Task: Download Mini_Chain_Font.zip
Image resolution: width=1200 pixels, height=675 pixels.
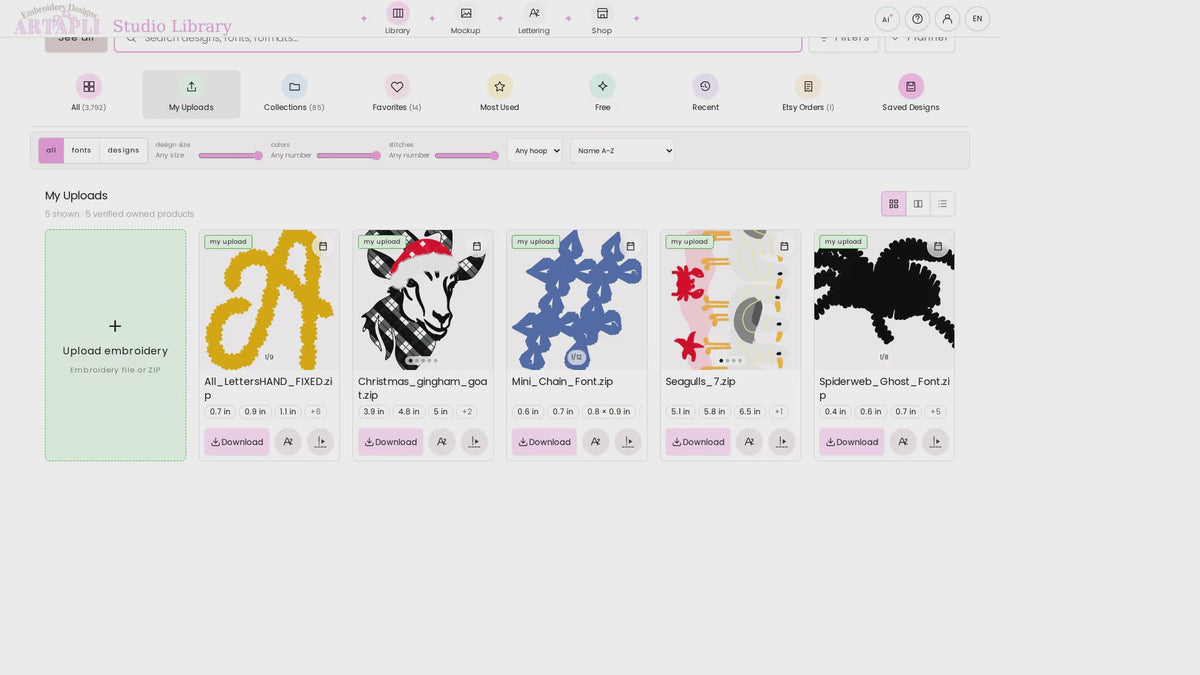Action: (x=544, y=442)
